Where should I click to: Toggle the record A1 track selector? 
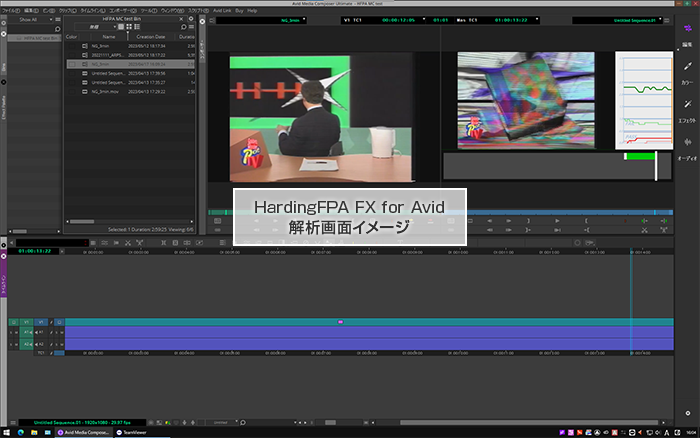pyautogui.click(x=41, y=333)
